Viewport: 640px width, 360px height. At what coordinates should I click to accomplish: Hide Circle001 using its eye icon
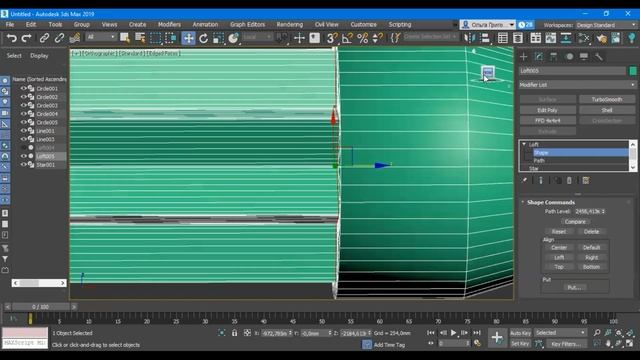click(23, 88)
